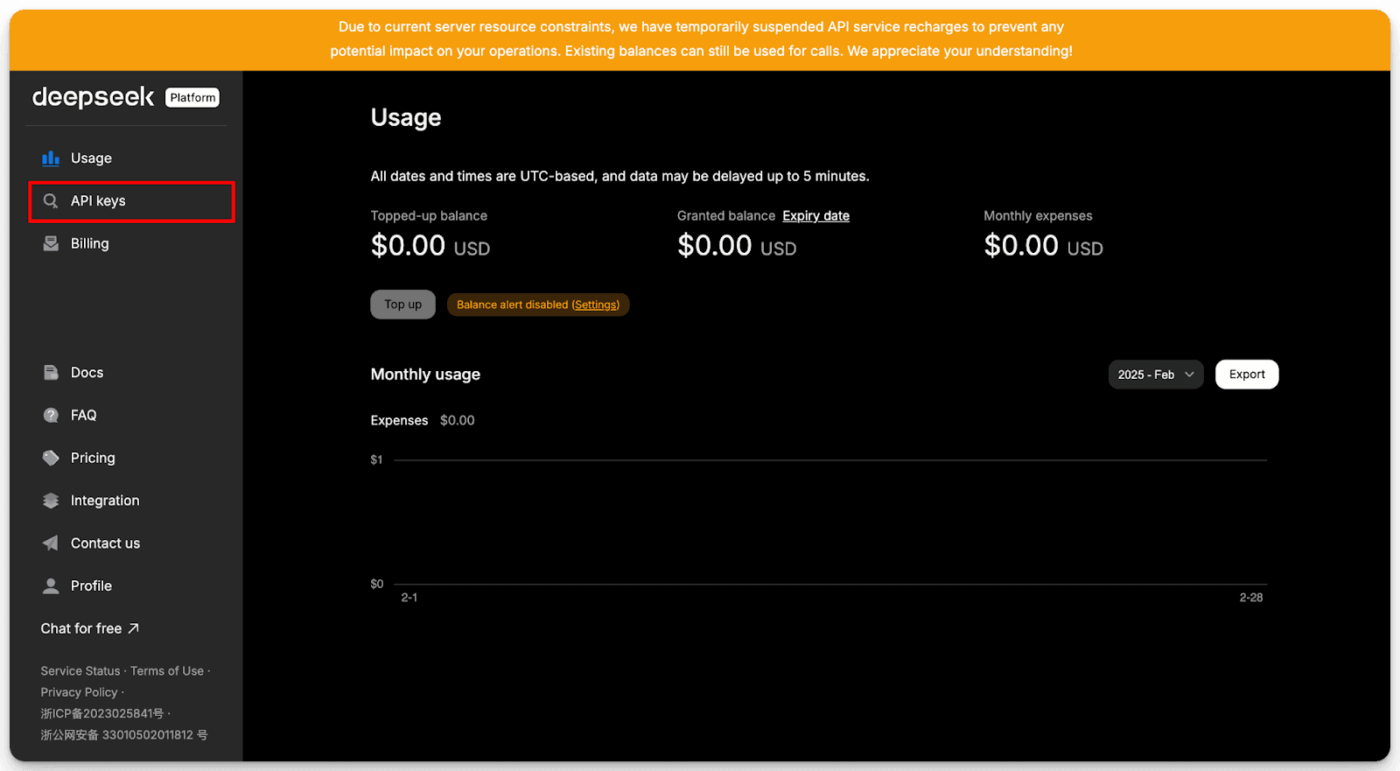Click the Usage bar chart icon
The image size is (1400, 771).
coord(50,158)
